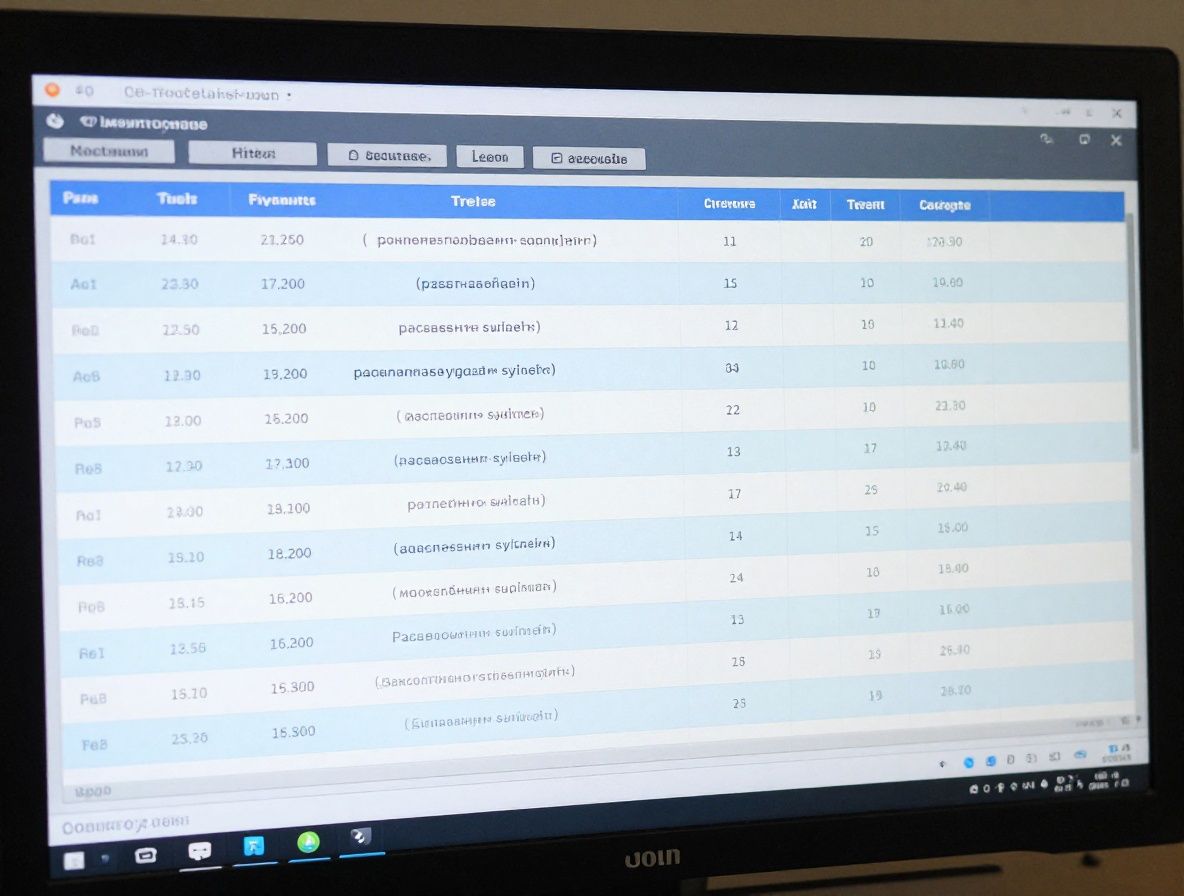Open the Task View icon on taskbar
This screenshot has width=1184, height=896.
146,855
